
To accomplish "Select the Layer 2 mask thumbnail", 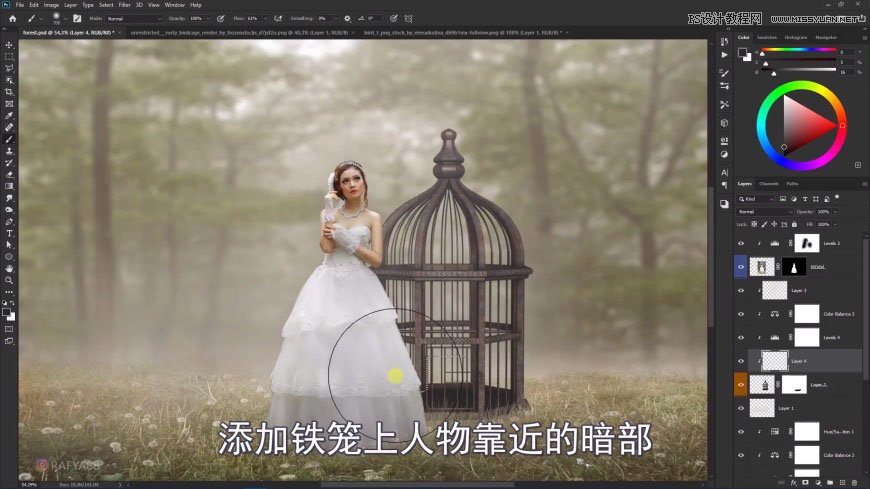I will coord(794,385).
